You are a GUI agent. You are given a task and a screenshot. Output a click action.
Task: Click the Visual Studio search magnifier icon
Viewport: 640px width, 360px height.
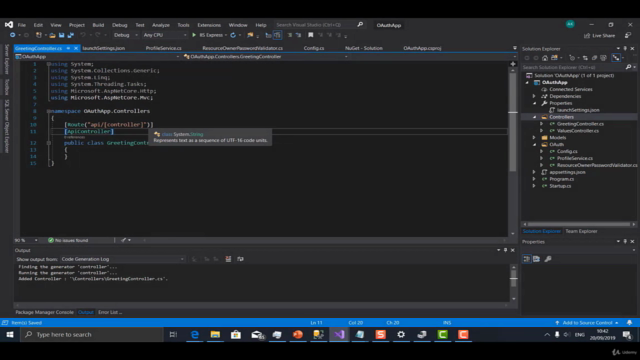(360, 25)
